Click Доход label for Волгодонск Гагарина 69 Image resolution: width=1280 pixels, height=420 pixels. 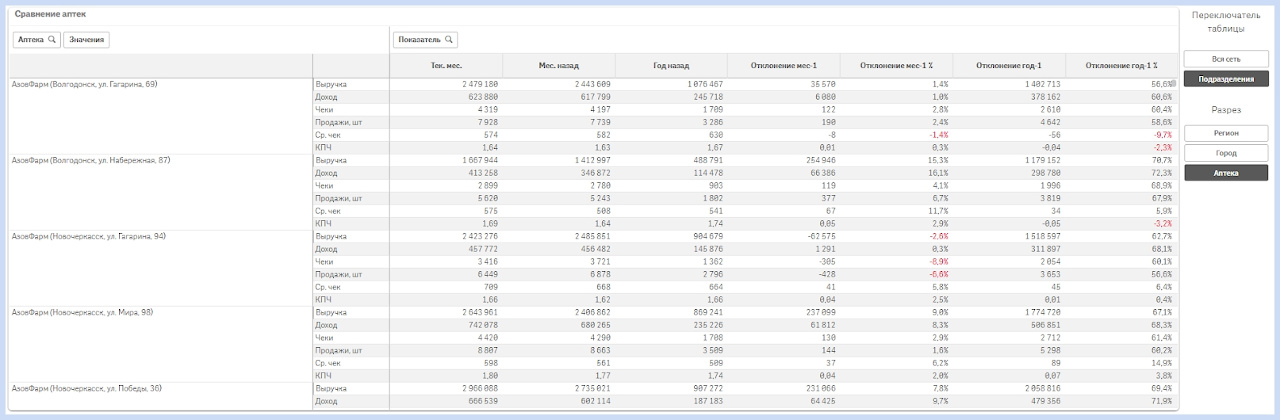coord(326,97)
